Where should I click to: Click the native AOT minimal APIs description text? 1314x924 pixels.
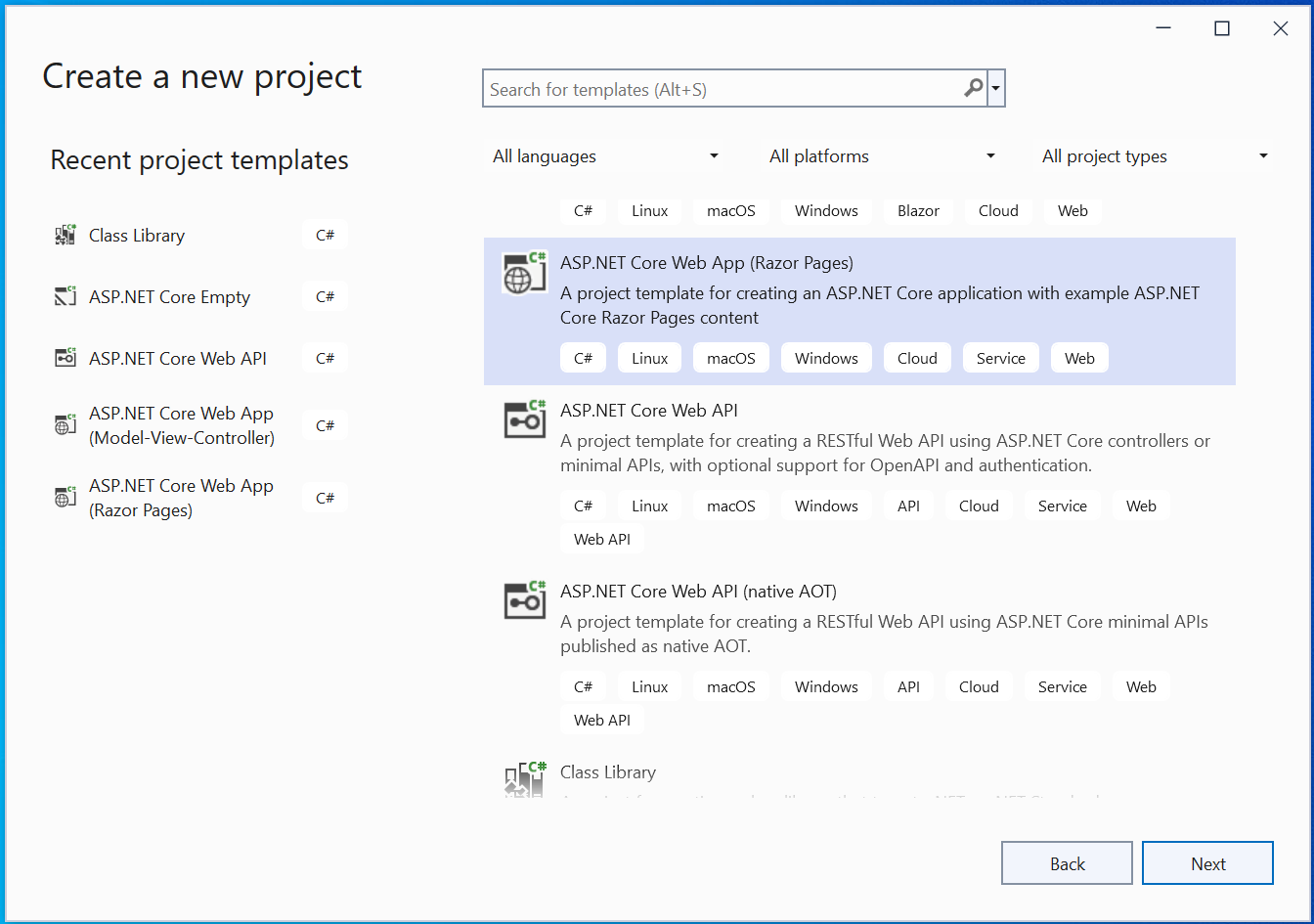[884, 634]
